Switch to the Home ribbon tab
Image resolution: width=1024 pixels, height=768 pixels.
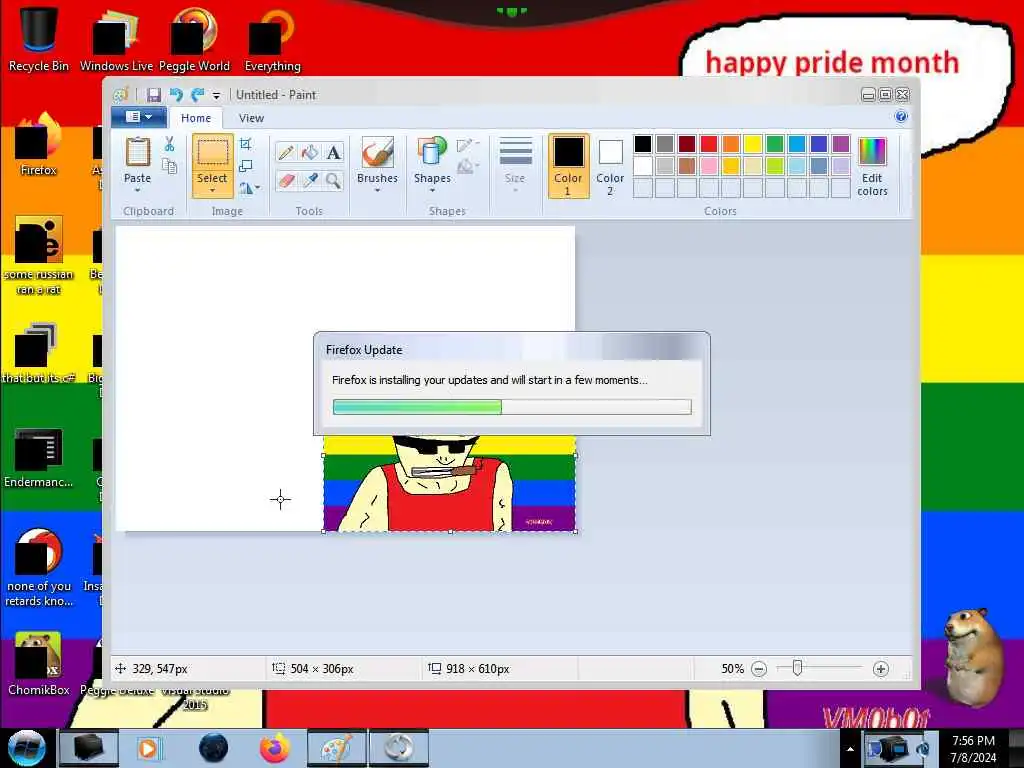coord(196,118)
